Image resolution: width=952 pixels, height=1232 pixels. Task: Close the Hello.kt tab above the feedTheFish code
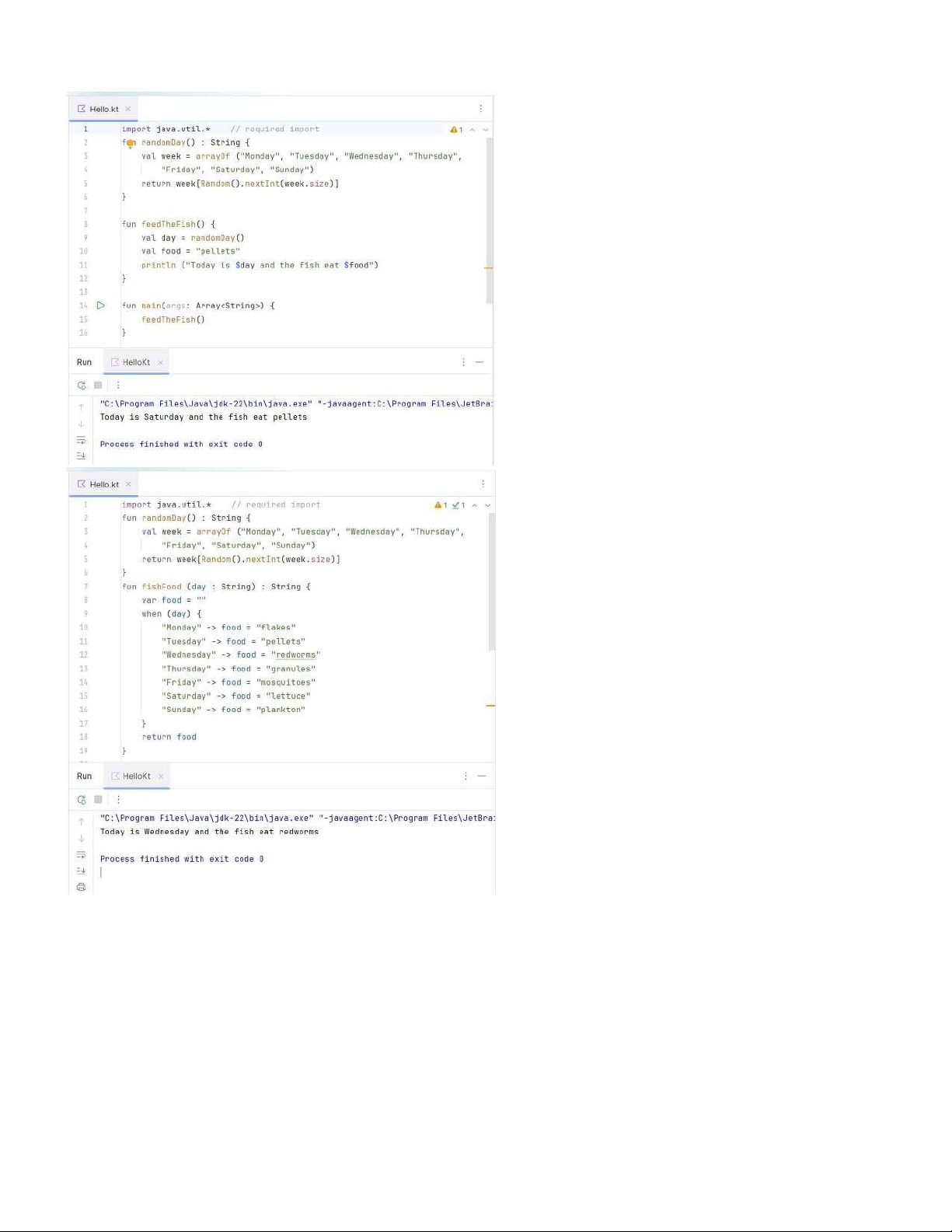[128, 109]
